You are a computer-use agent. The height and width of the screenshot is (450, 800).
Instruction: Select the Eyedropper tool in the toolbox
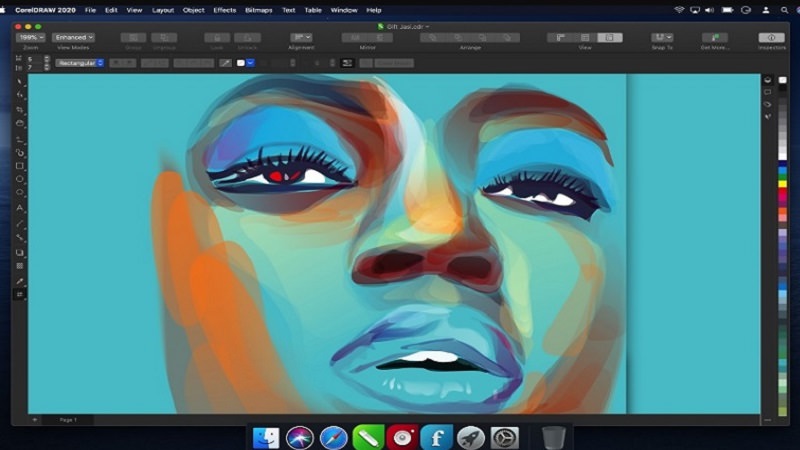(20, 281)
